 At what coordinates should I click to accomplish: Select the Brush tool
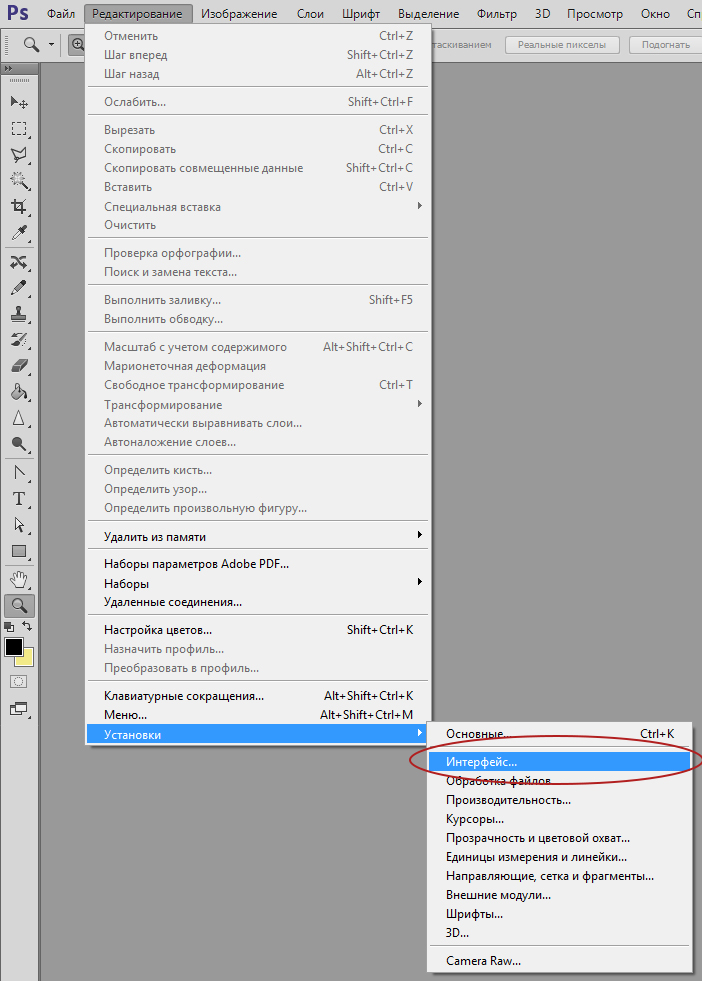[19, 288]
